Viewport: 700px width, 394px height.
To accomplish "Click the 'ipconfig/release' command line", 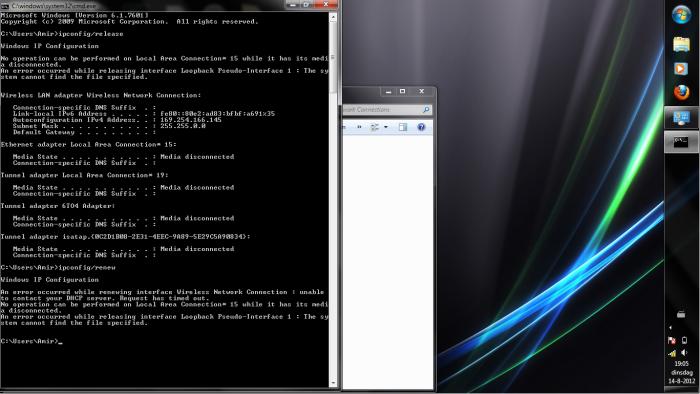I will point(91,34).
